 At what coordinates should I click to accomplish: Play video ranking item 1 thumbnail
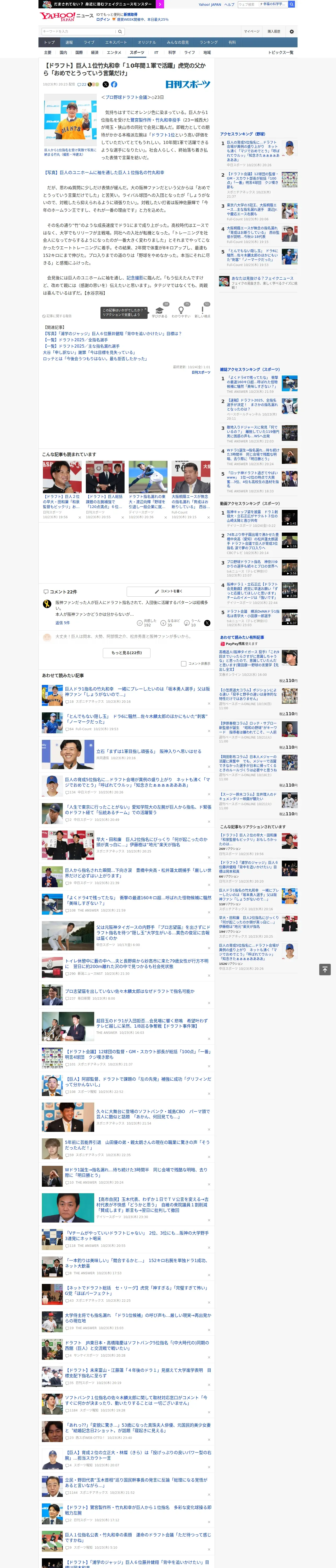pos(289,517)
